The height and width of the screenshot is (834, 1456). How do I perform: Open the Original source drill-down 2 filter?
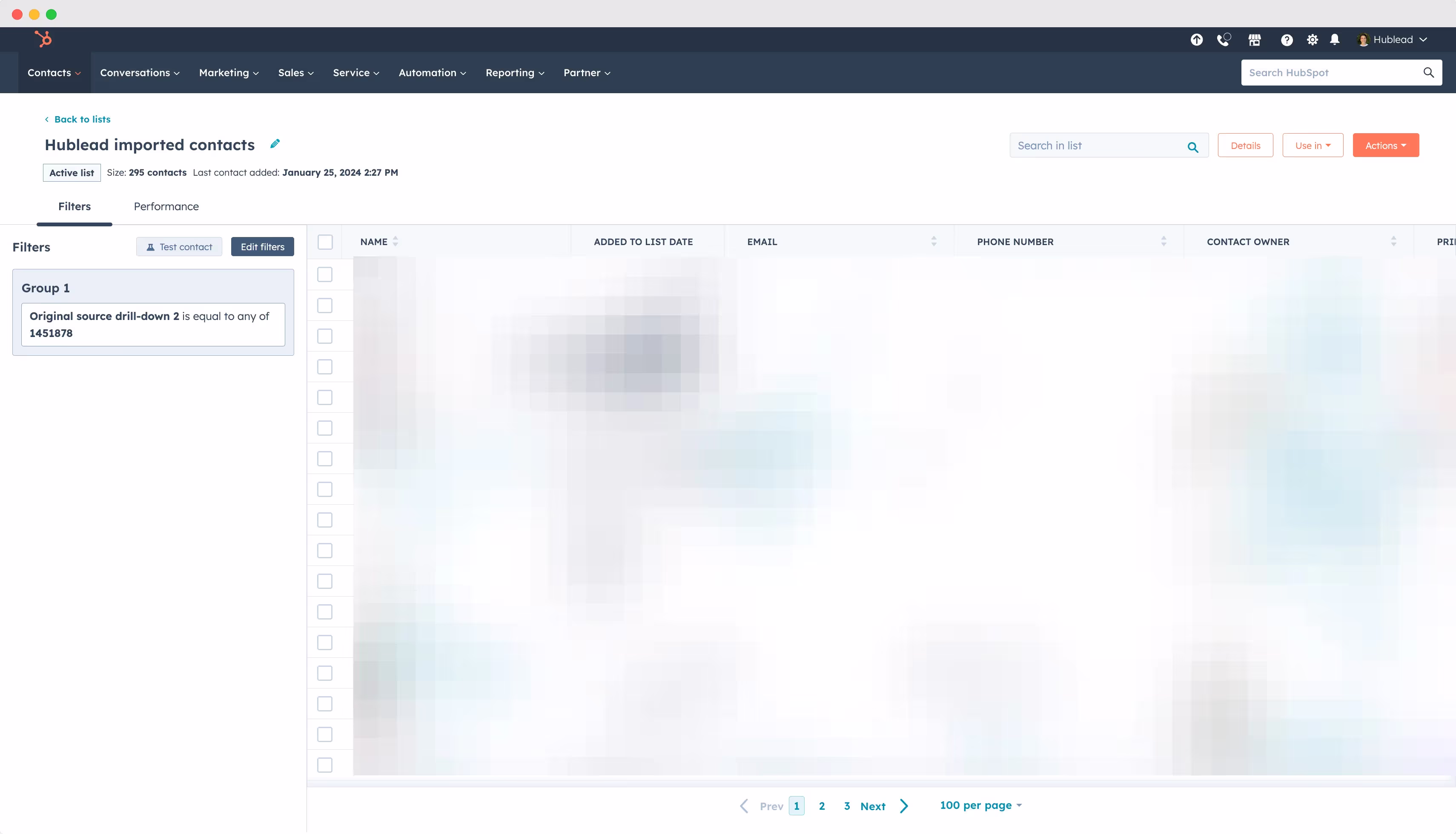click(153, 325)
